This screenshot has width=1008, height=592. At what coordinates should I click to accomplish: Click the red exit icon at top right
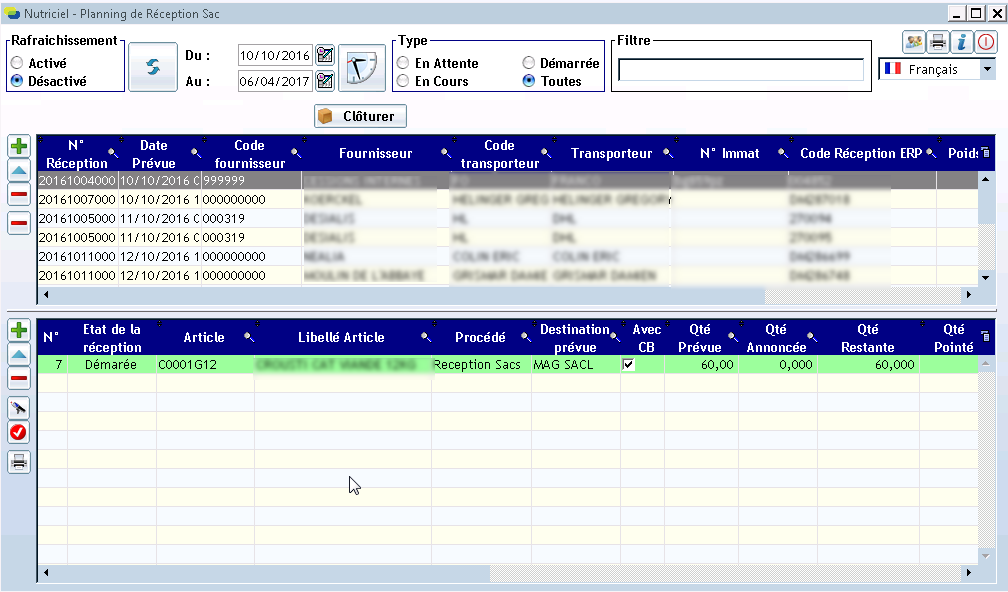(986, 42)
